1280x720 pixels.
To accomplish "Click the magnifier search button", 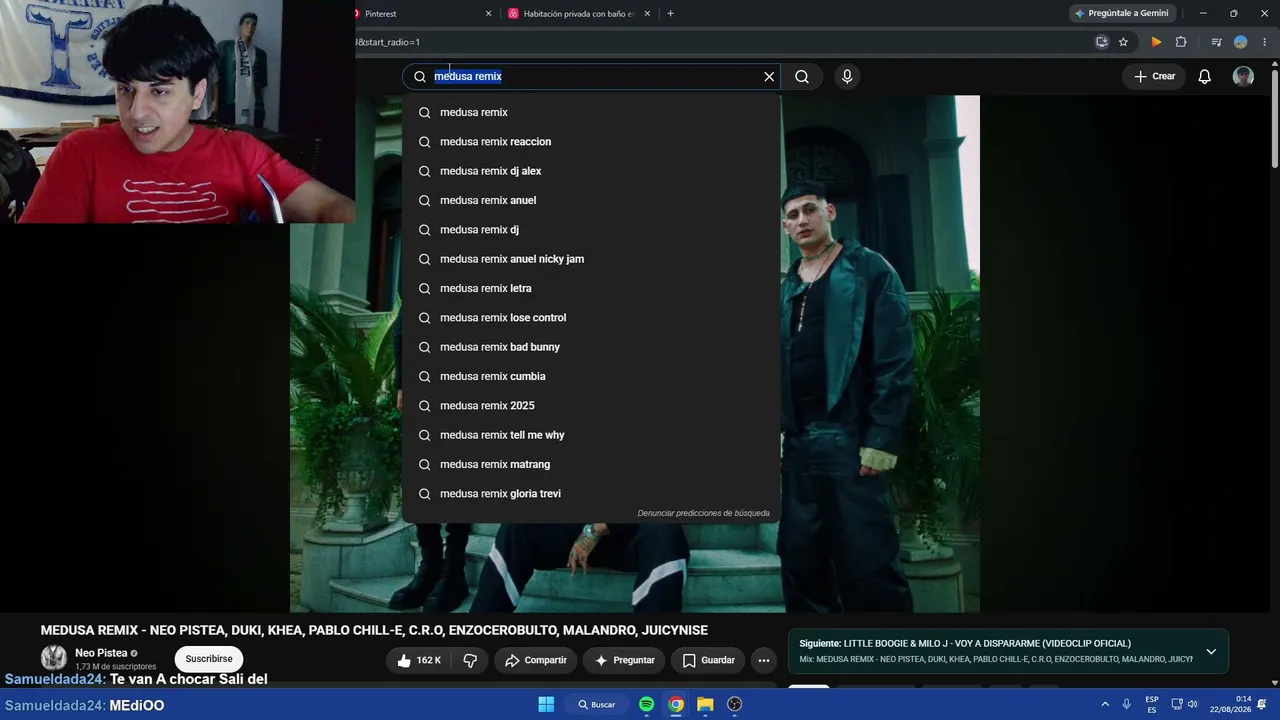I will click(x=802, y=76).
